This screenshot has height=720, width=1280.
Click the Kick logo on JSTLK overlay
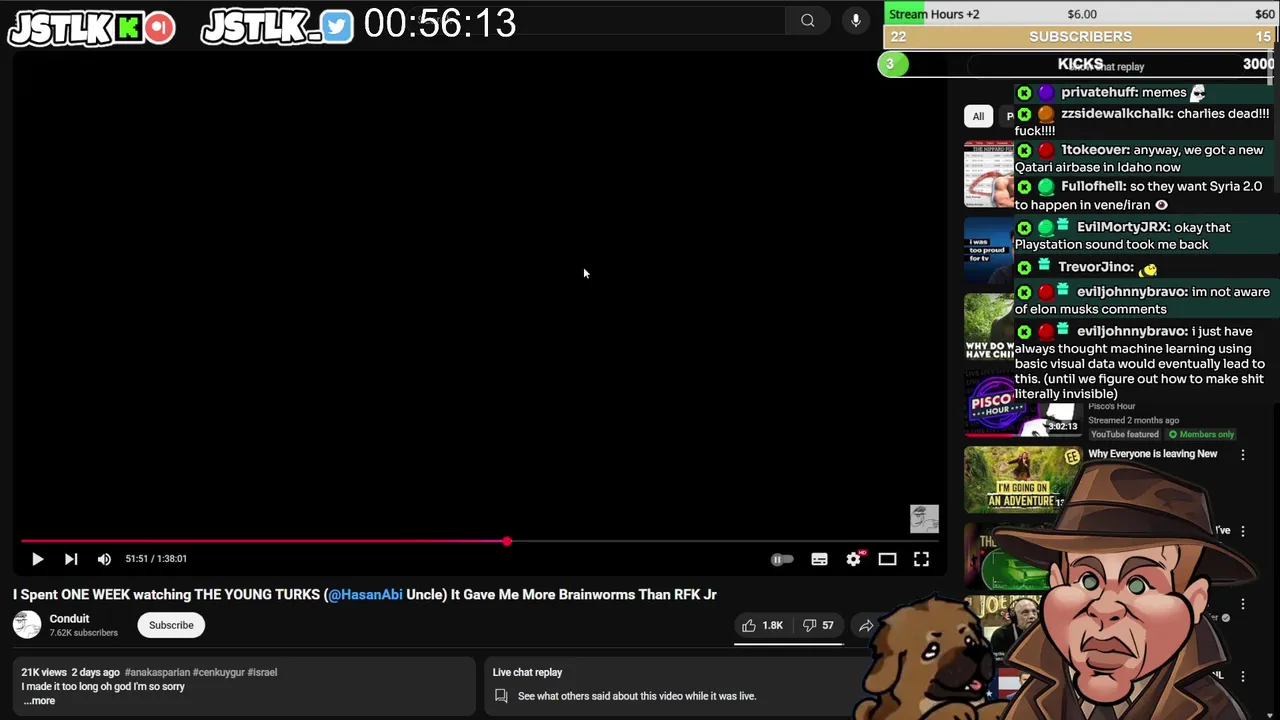coord(129,28)
